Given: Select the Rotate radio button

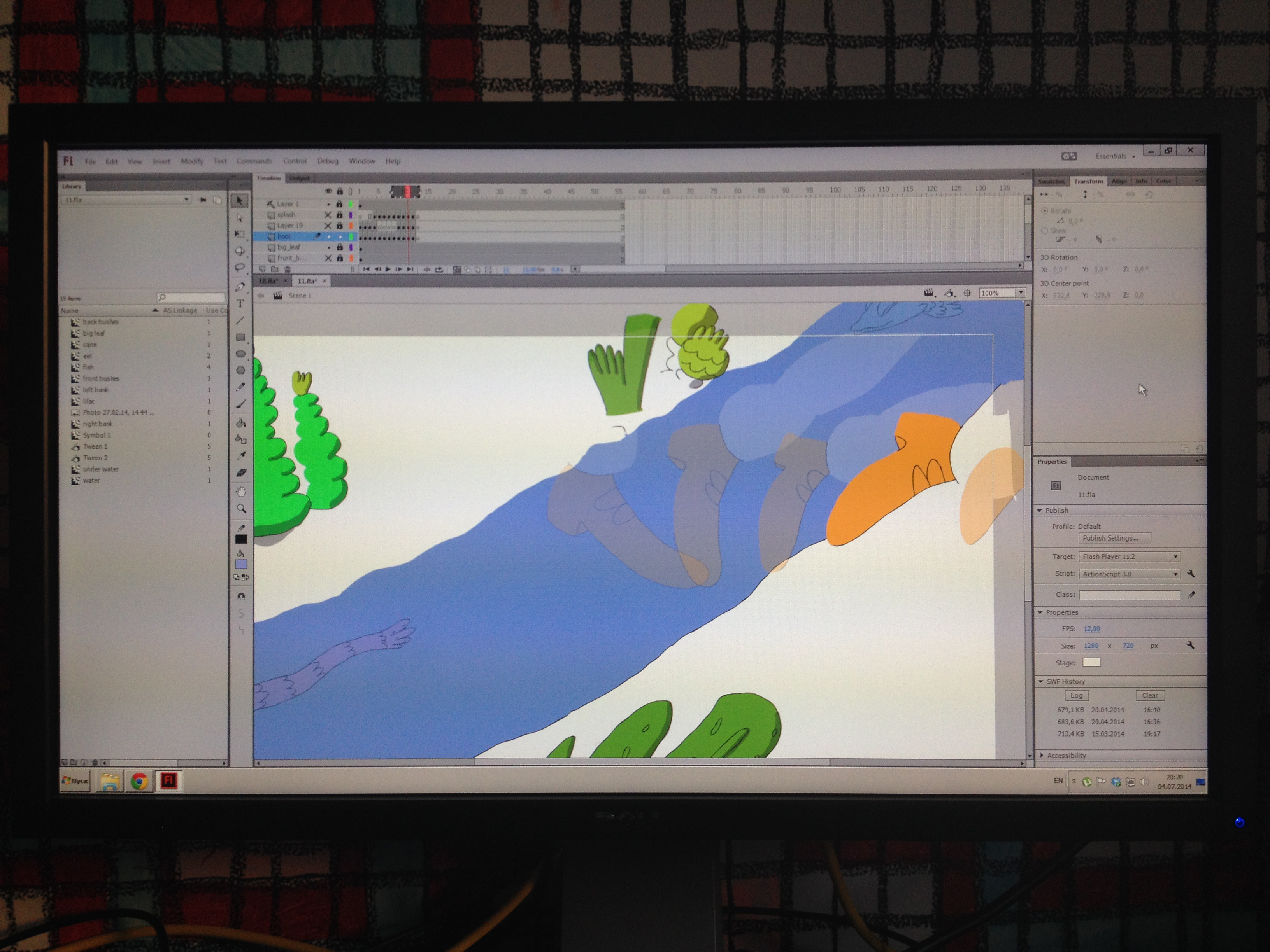Looking at the screenshot, I should coord(1044,211).
